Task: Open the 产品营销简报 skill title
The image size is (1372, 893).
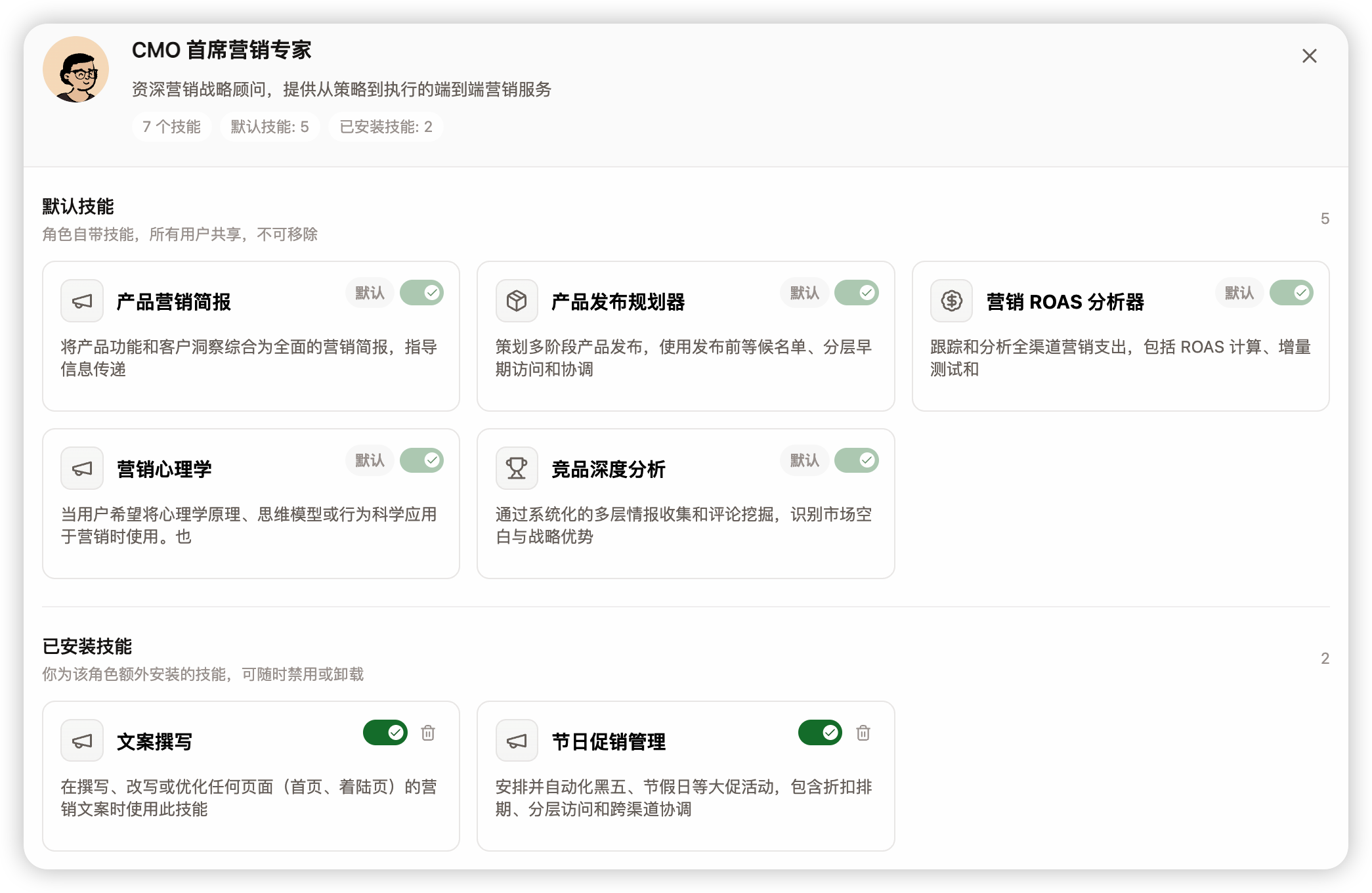Action: click(174, 302)
